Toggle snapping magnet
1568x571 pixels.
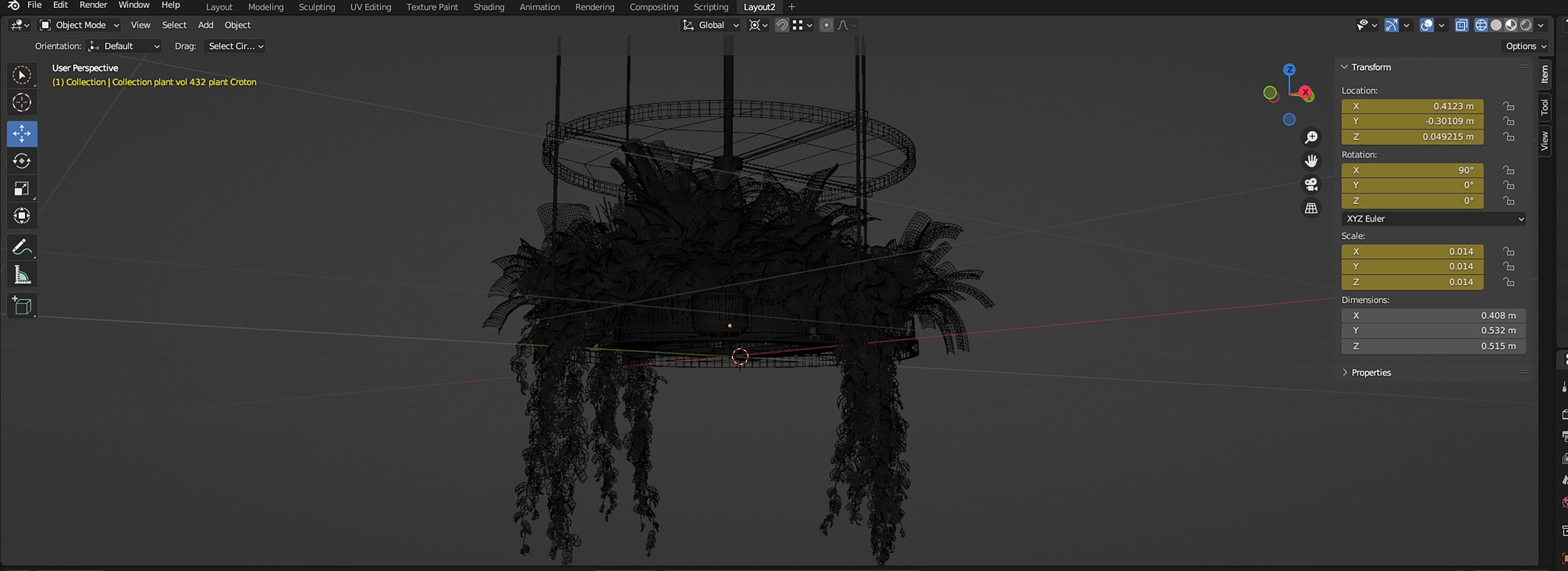tap(782, 25)
